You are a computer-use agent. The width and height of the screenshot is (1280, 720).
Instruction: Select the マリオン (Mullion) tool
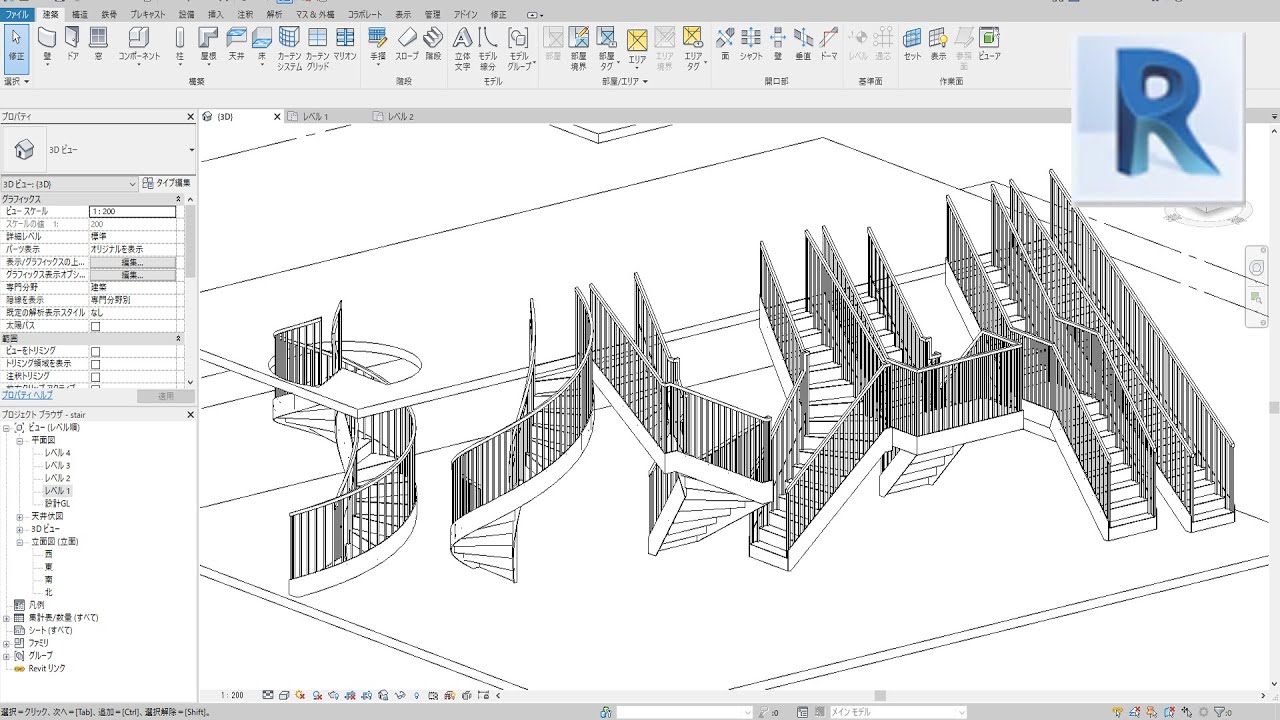[345, 45]
